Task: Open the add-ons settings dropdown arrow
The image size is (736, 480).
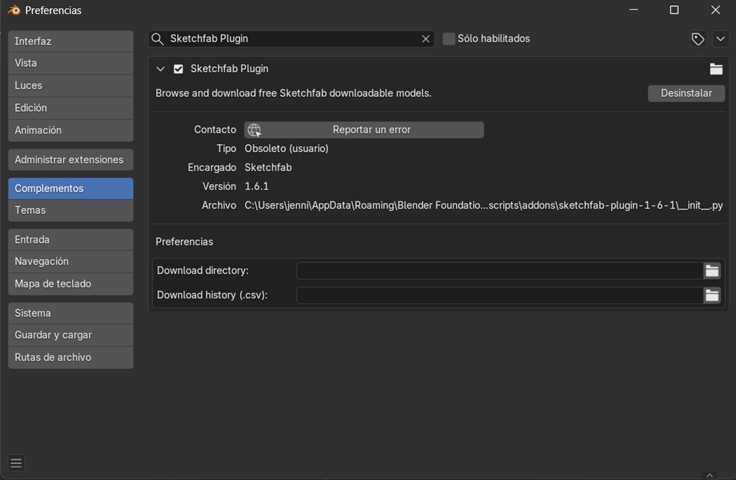Action: [x=720, y=39]
